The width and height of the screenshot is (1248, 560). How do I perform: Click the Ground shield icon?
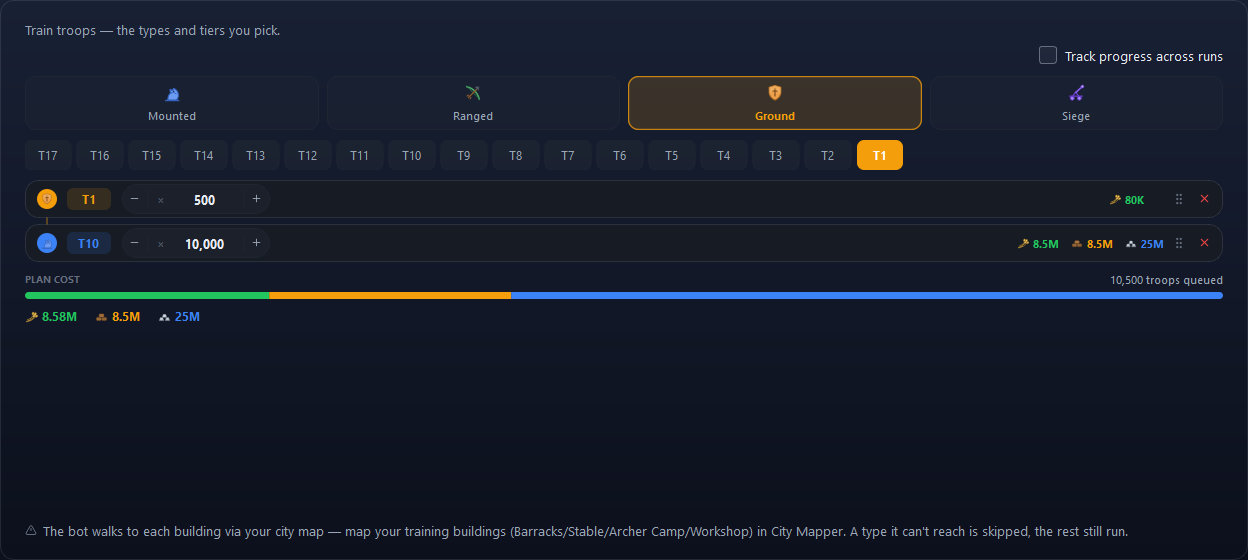[x=775, y=93]
